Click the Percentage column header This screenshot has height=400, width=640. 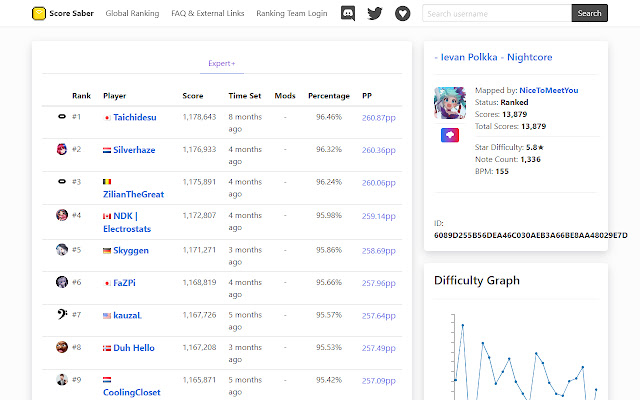tap(329, 96)
